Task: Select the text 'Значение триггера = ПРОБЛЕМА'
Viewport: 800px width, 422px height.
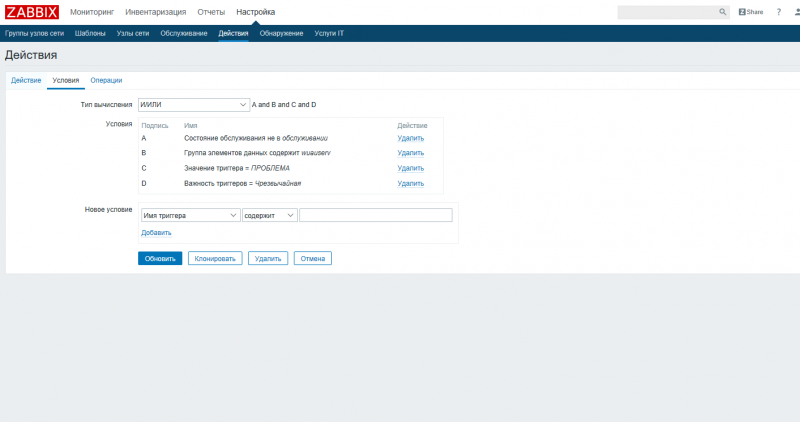Action: pos(237,168)
